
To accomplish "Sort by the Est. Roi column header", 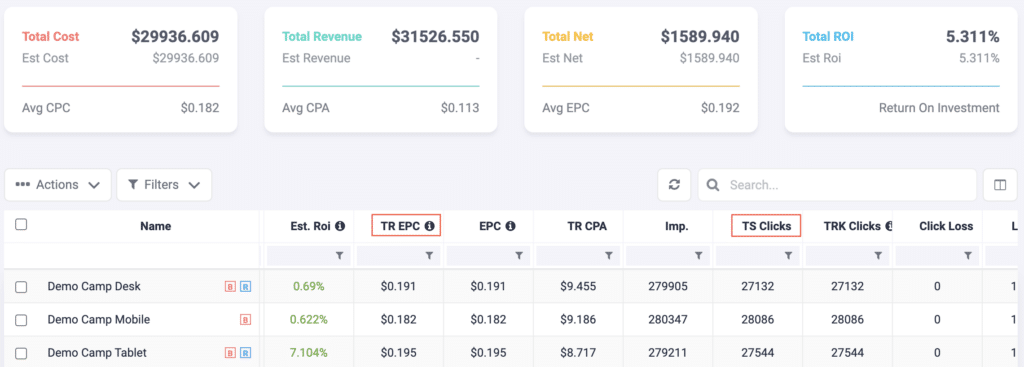I will (x=311, y=226).
